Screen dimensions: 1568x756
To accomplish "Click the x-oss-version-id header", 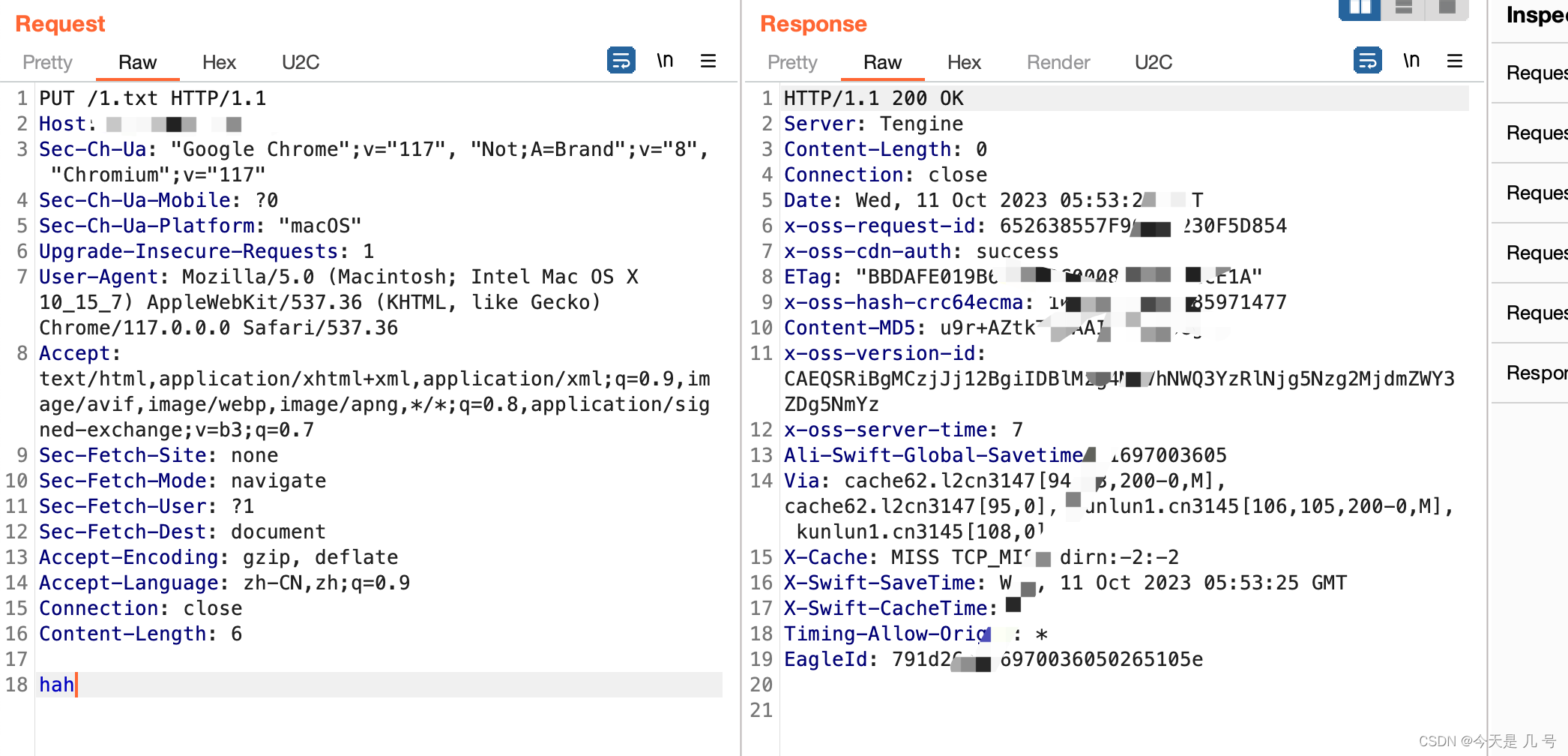I will [1120, 379].
